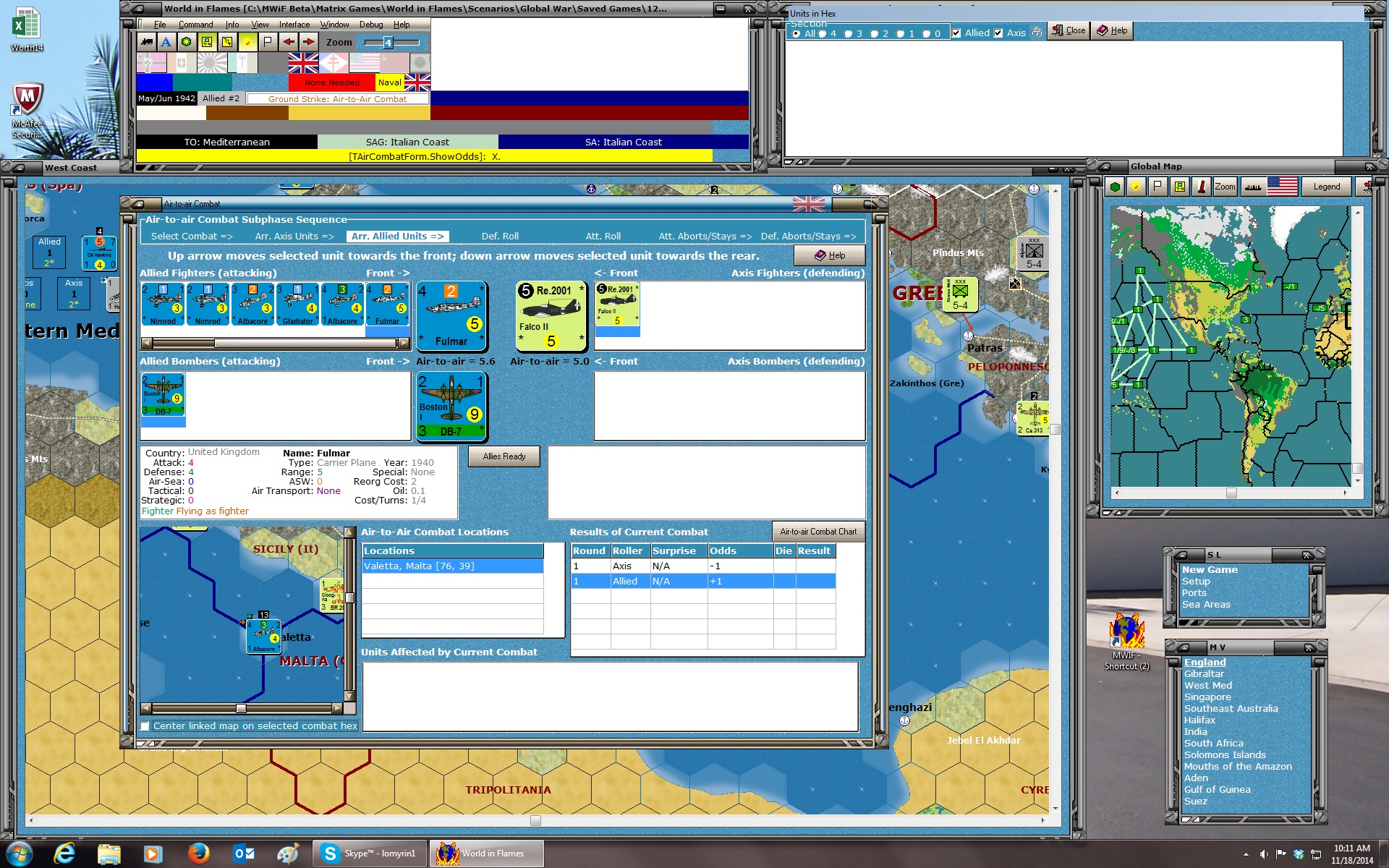Click the sun weather icon in Global Map toolbar
The width and height of the screenshot is (1389, 868).
(1137, 187)
